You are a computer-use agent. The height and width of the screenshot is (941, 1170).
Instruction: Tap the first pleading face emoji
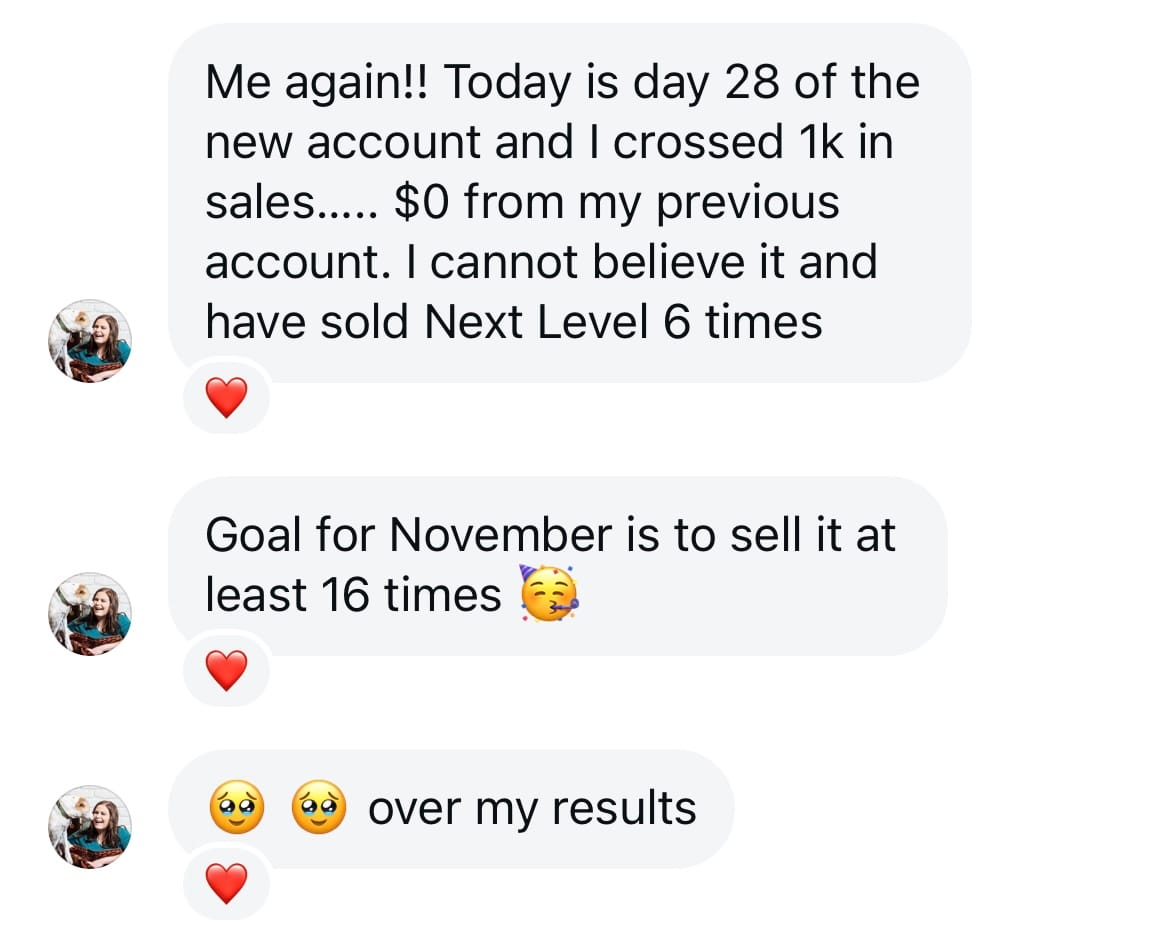237,808
